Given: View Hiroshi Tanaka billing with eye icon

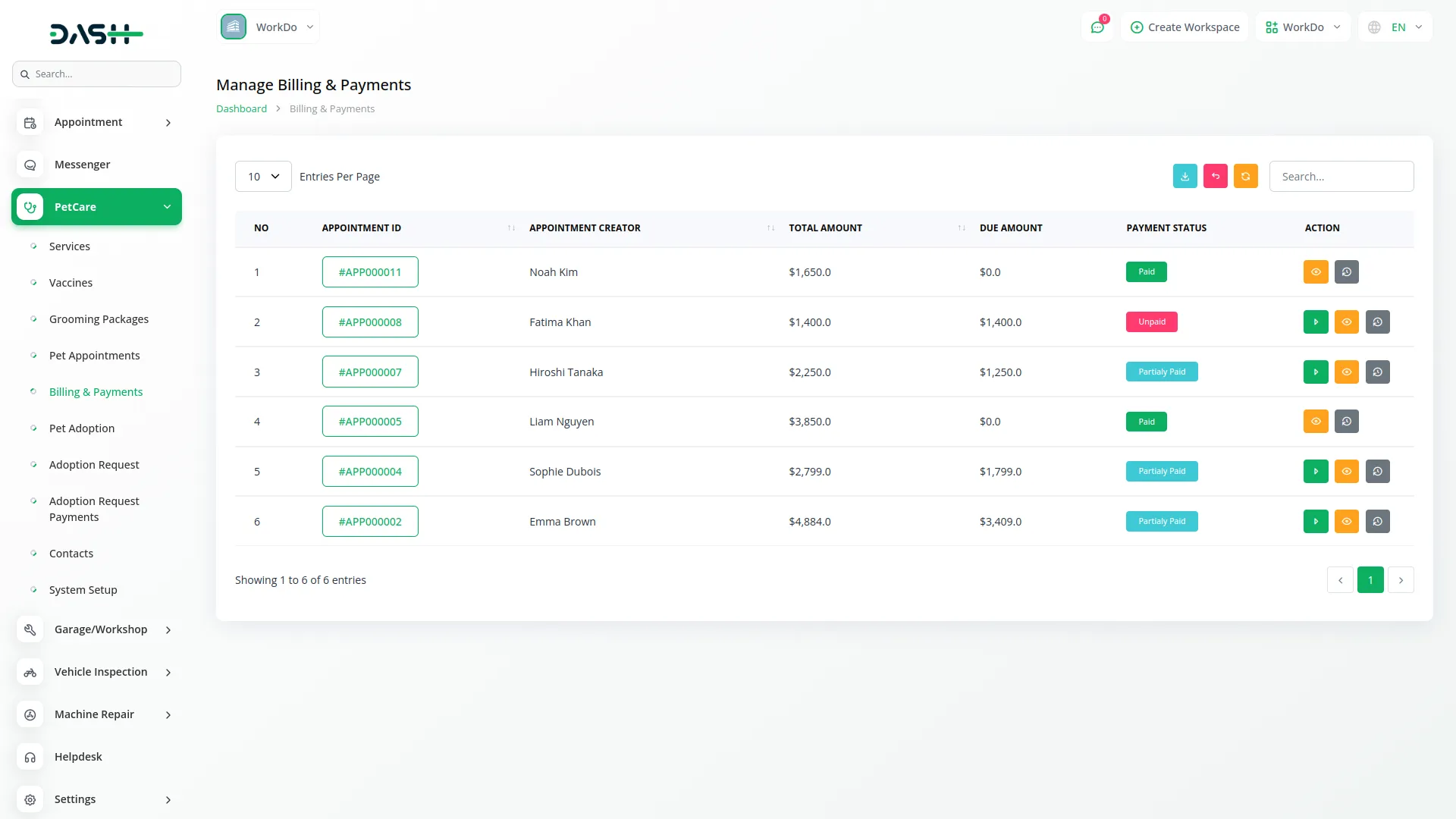Looking at the screenshot, I should 1347,372.
